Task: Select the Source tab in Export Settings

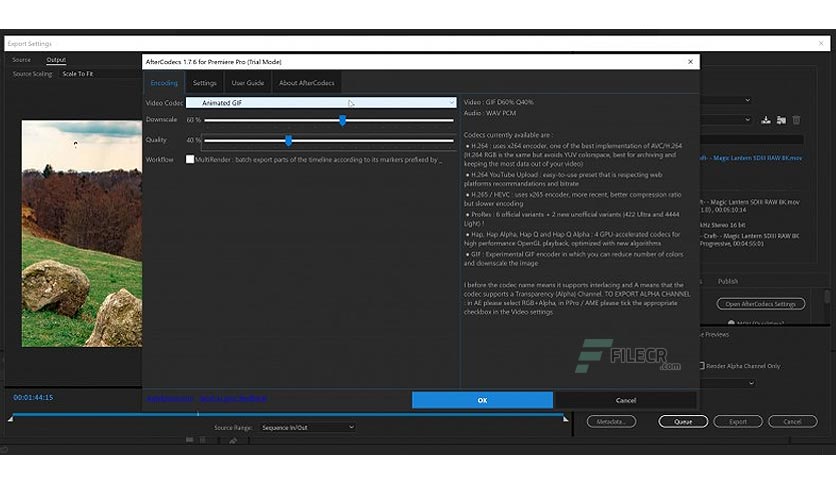Action: click(x=21, y=60)
